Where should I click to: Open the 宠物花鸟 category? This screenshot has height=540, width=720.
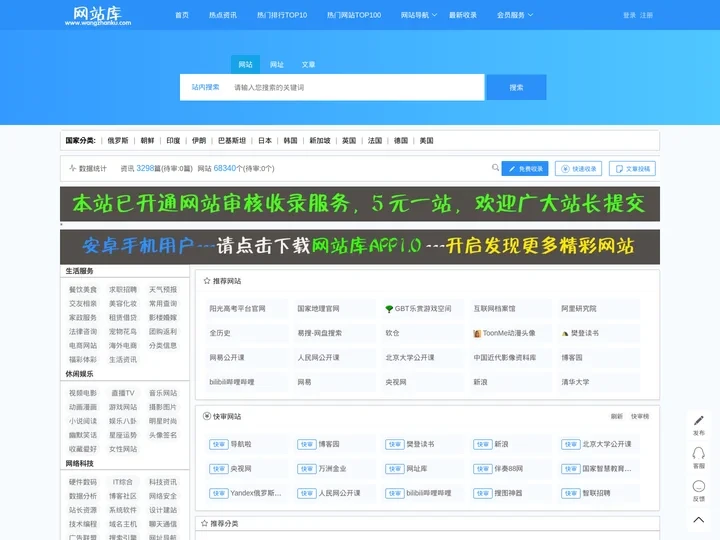tap(123, 331)
